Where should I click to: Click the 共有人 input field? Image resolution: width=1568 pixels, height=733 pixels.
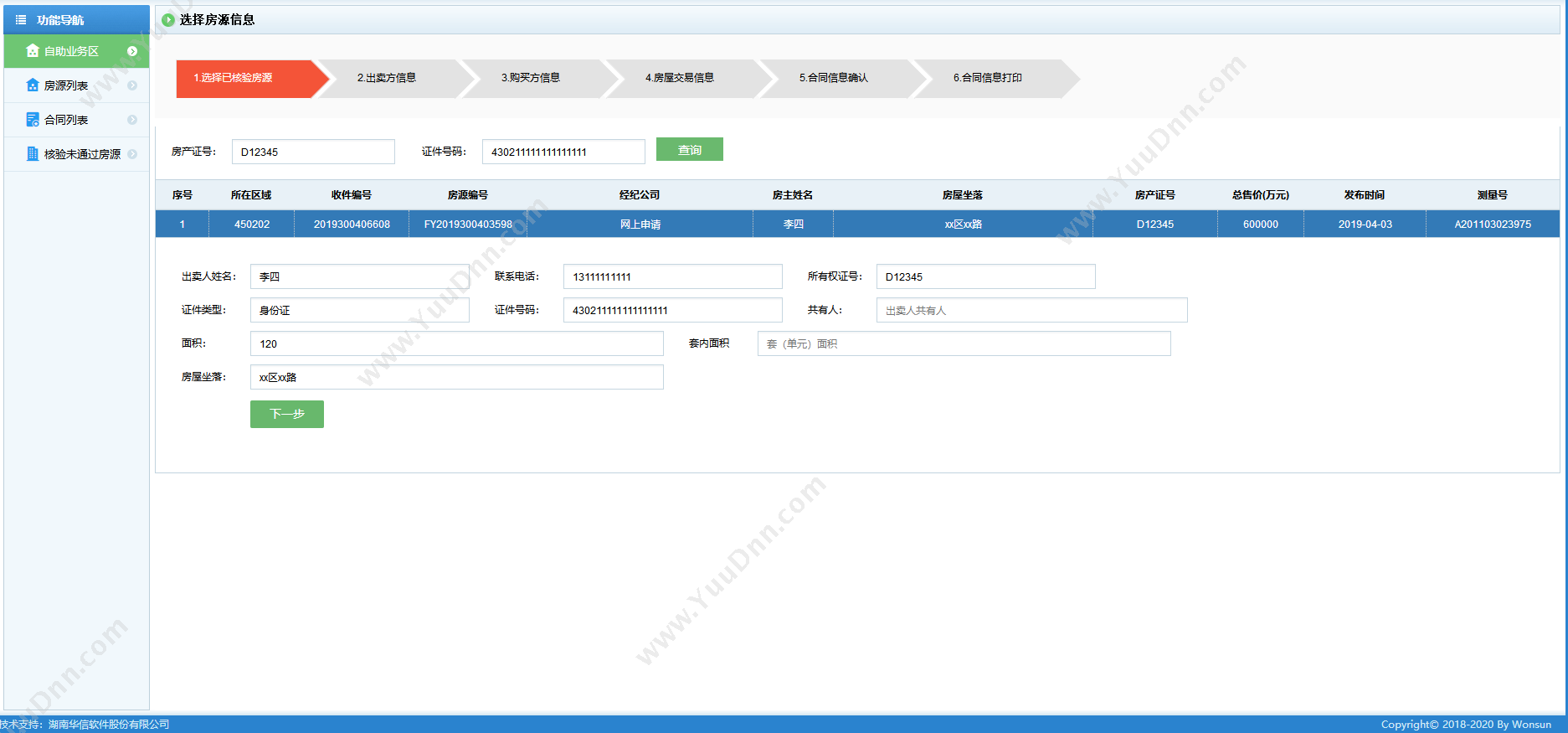pos(1032,310)
